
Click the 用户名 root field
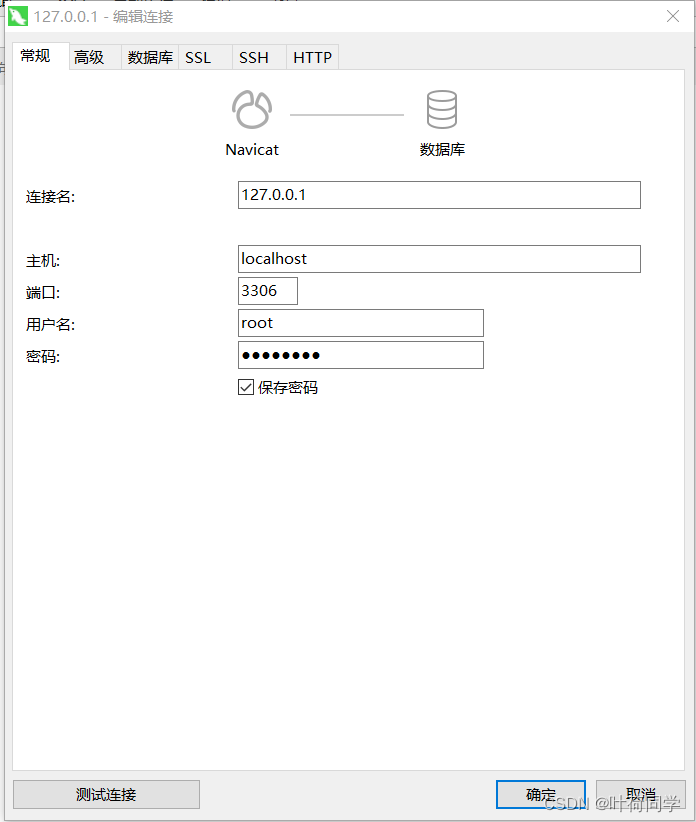(361, 323)
